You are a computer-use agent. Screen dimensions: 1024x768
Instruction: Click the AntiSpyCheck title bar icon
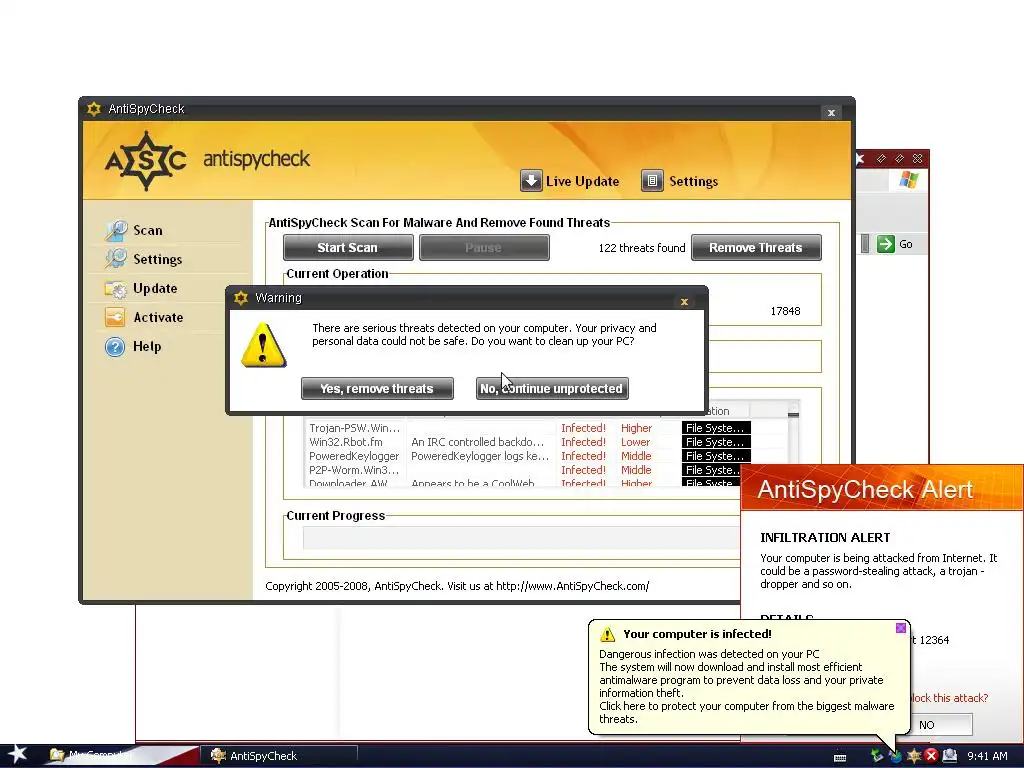[x=94, y=109]
